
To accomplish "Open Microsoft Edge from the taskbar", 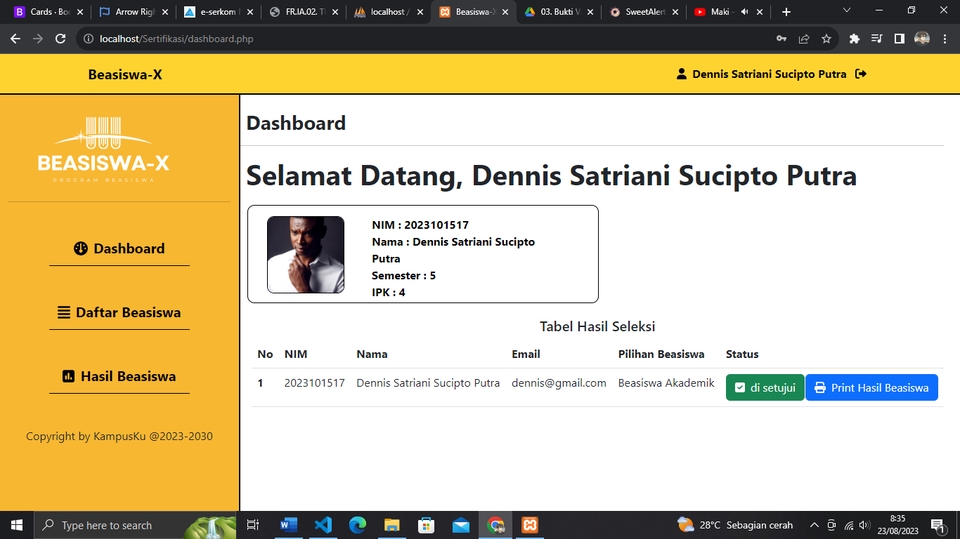I will (358, 525).
